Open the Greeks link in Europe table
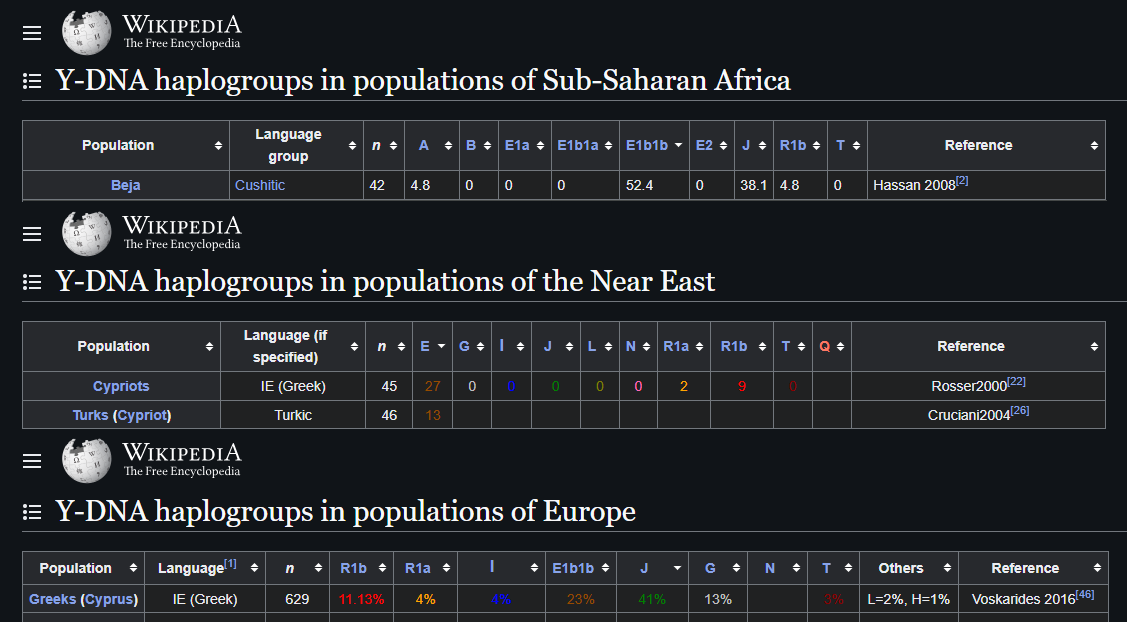This screenshot has height=622, width=1127. pos(52,600)
